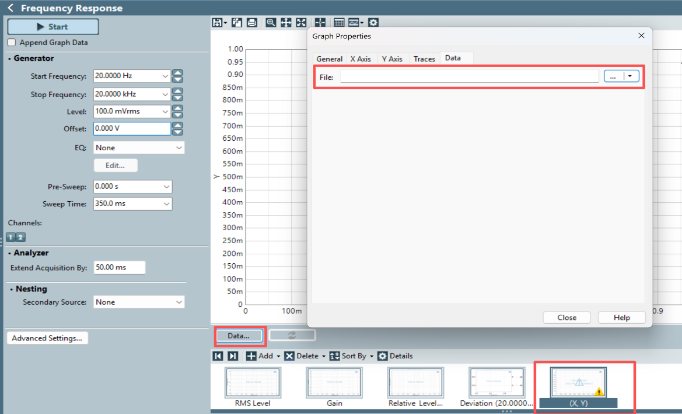The width and height of the screenshot is (682, 414).
Task: Toggle the Append Graph Data checkbox
Action: coord(12,42)
